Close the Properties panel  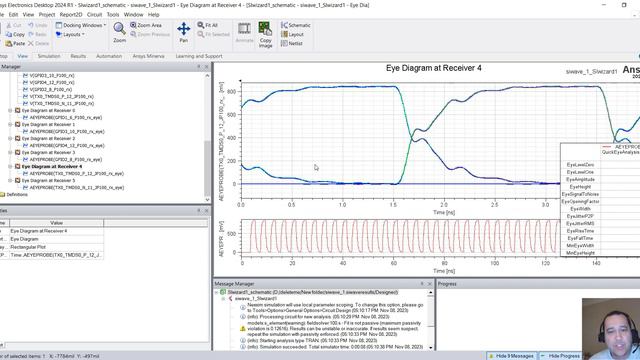point(207,211)
